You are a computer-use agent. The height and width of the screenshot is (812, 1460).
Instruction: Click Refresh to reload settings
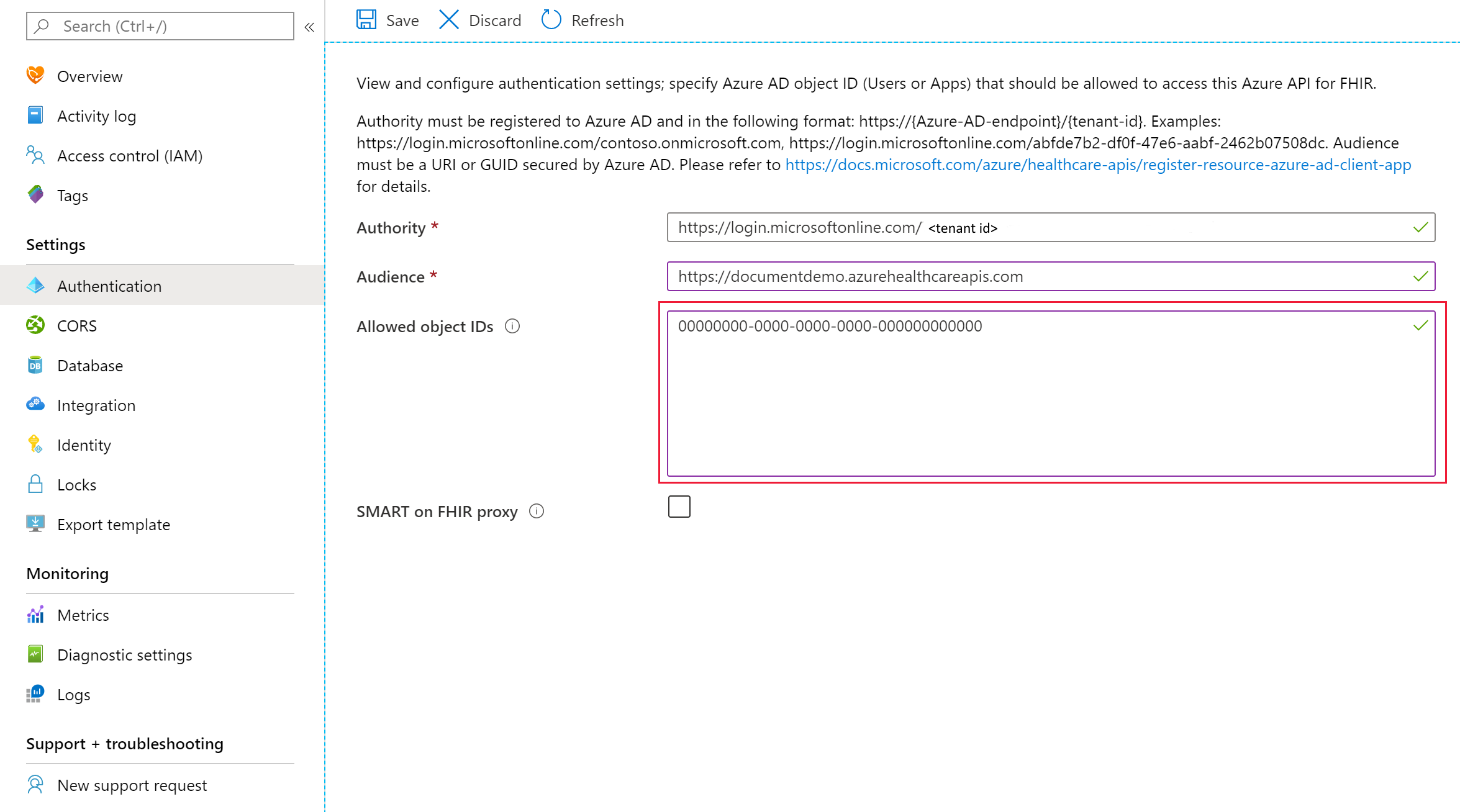pos(583,19)
